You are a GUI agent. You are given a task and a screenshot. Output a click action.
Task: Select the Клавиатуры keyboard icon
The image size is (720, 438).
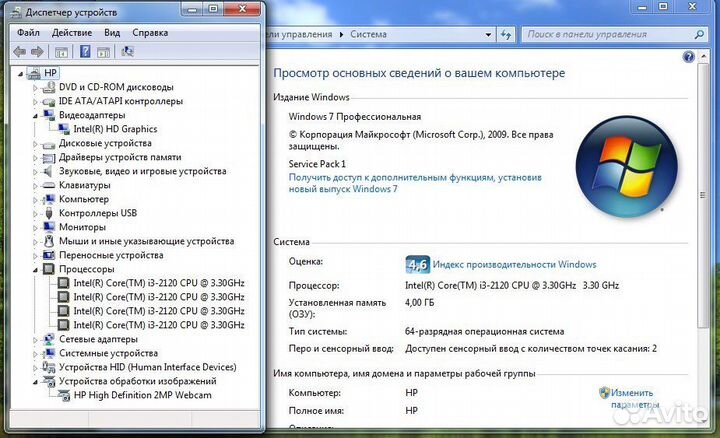coord(49,185)
